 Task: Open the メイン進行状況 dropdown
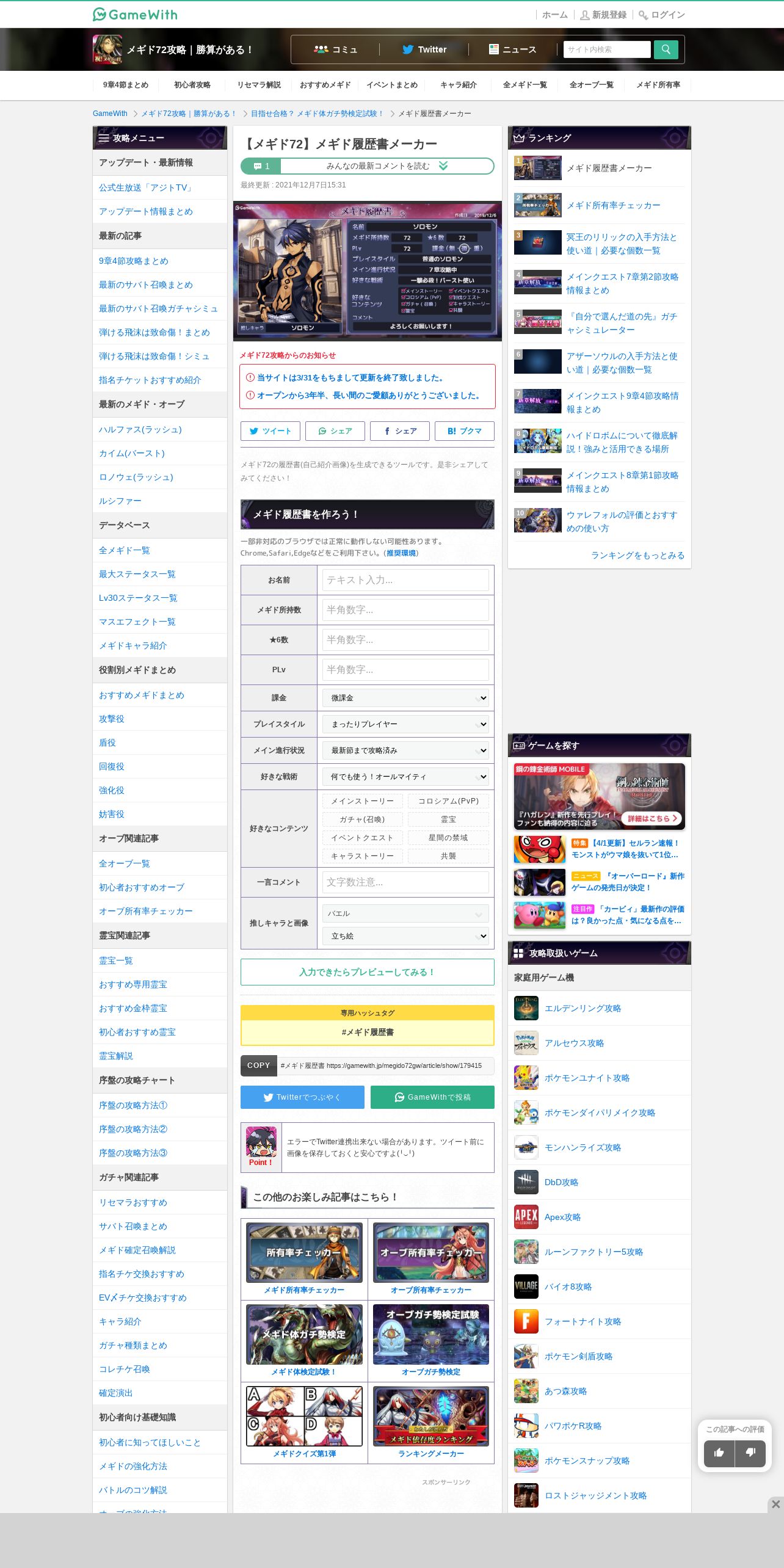click(x=405, y=750)
